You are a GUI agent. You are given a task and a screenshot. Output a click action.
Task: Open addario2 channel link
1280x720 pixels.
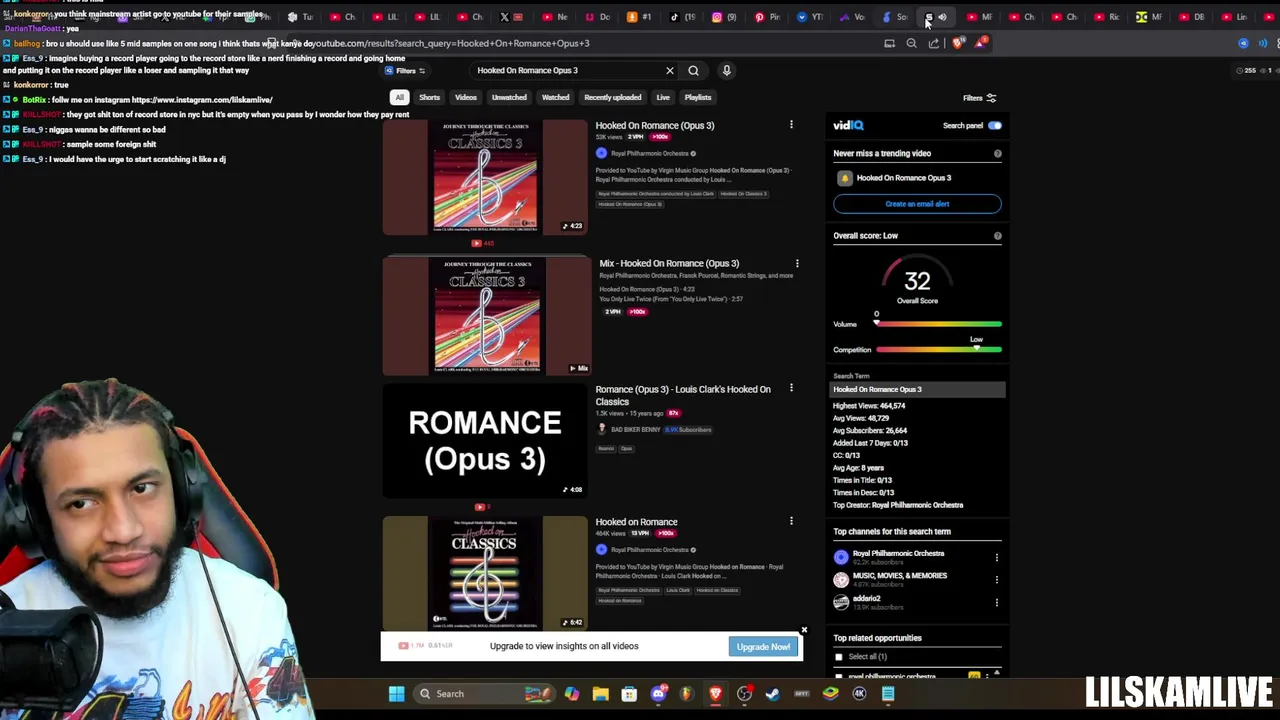(866, 598)
